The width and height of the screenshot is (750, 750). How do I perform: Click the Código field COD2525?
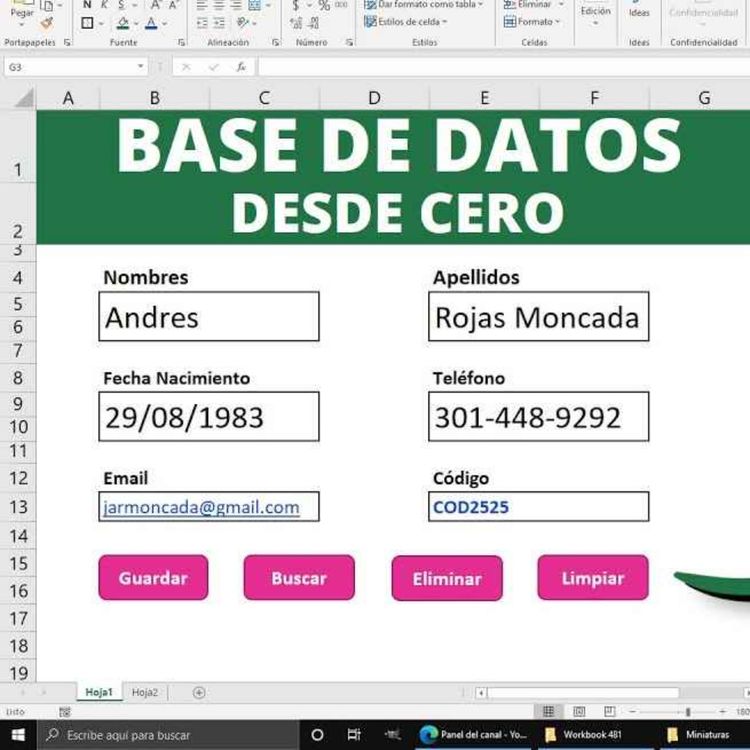click(x=539, y=507)
